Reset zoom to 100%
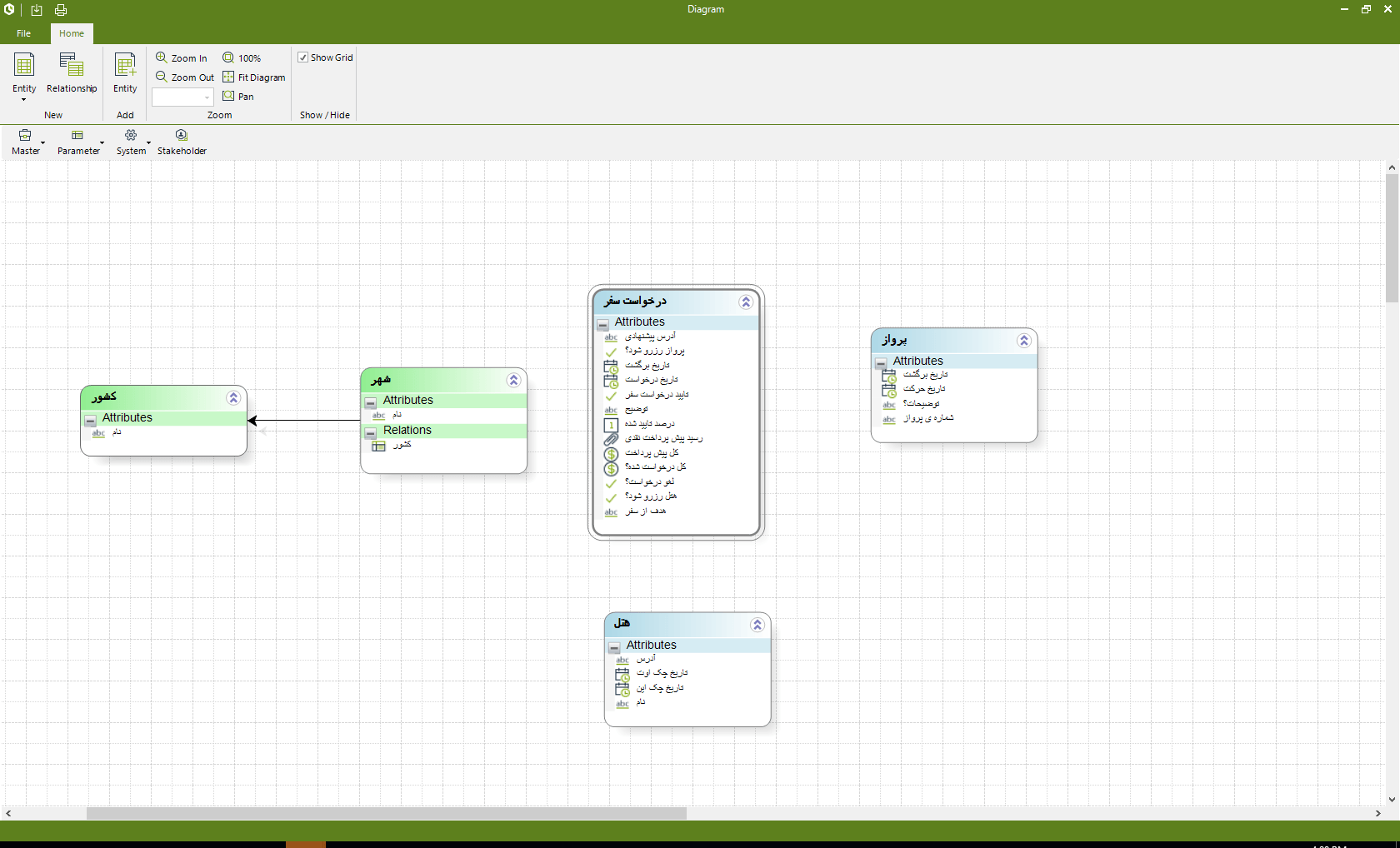 click(242, 57)
